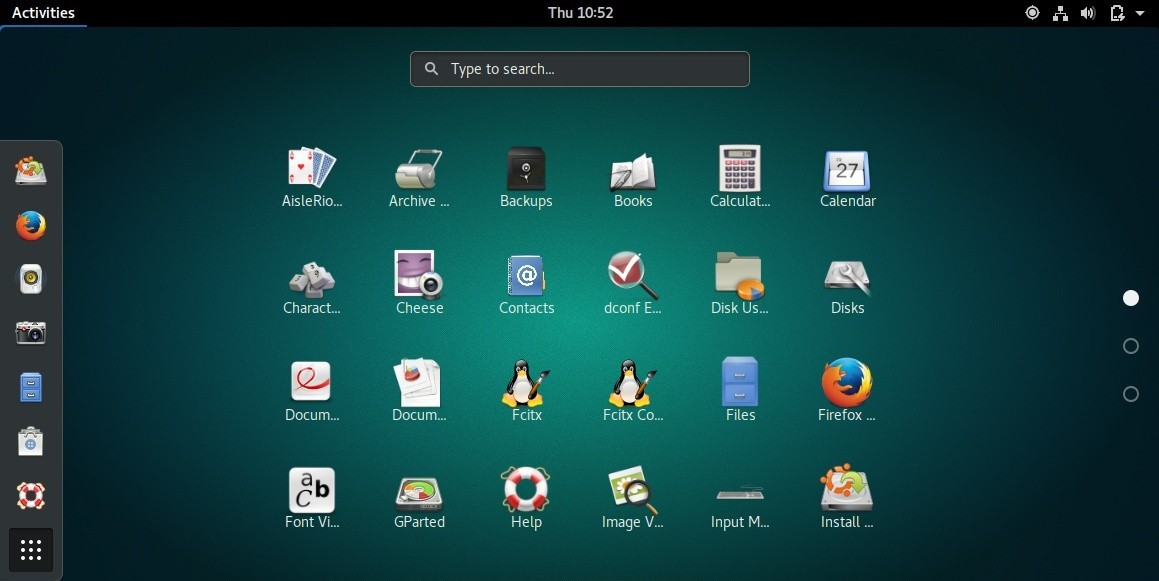Open file cabinet Files icon in dock
The height and width of the screenshot is (581, 1159).
coord(31,387)
